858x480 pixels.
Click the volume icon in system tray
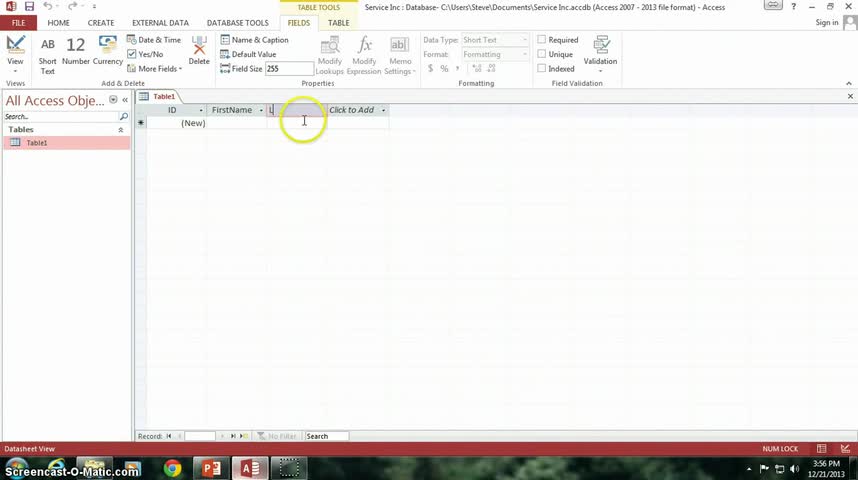pos(795,469)
